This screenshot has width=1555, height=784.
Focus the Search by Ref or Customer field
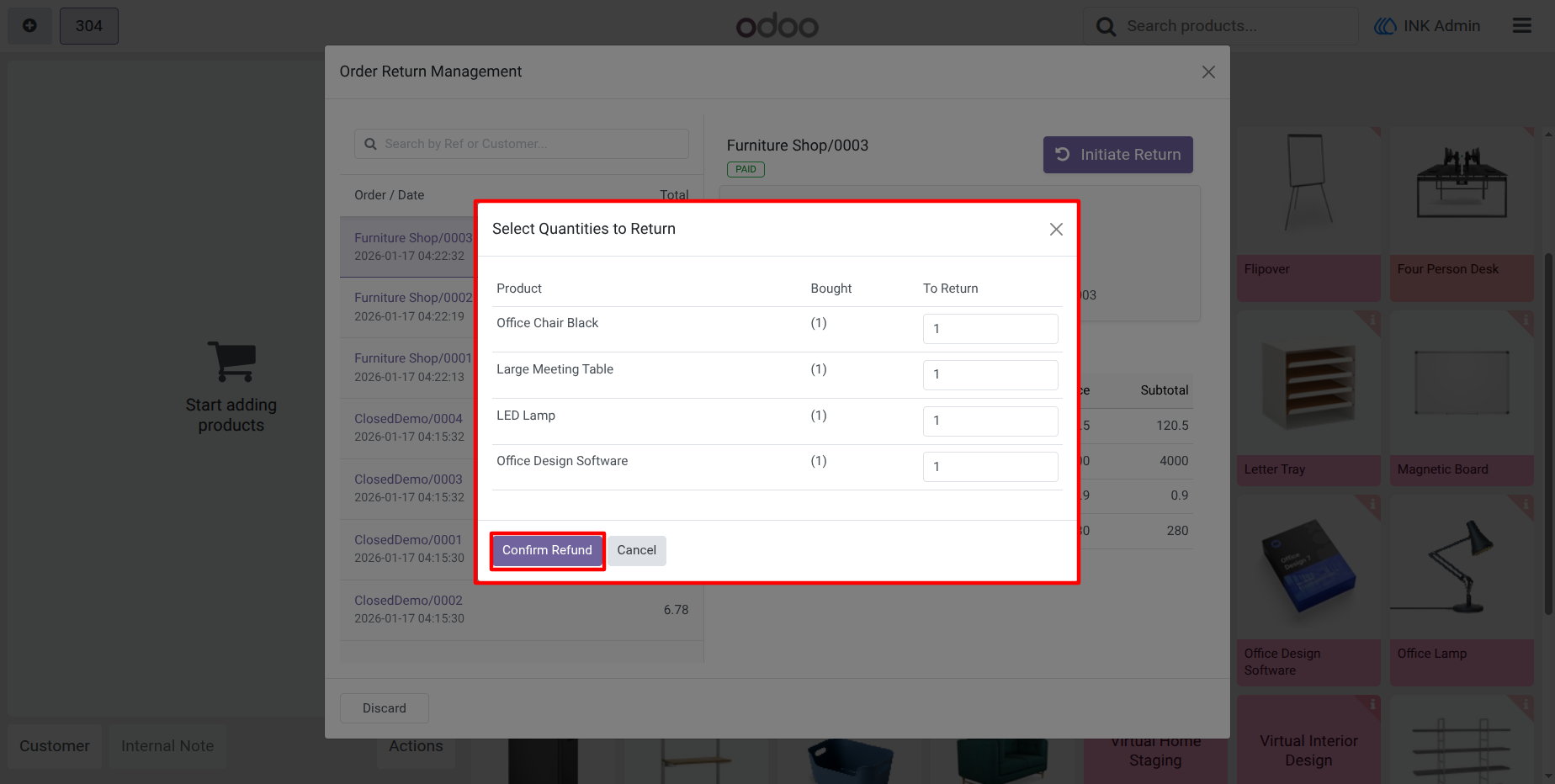pyautogui.click(x=521, y=144)
